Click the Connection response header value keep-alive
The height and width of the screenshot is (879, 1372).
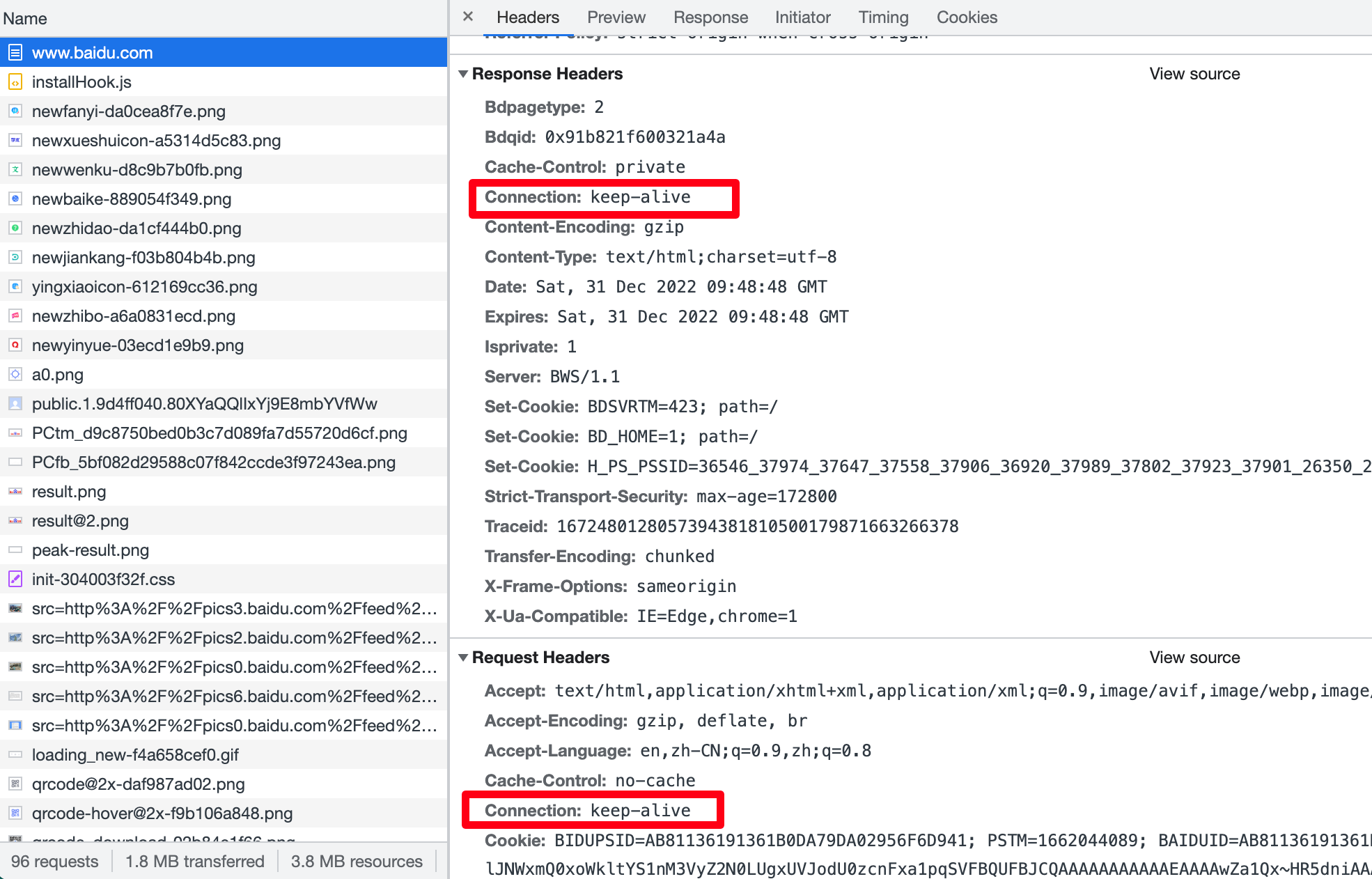click(x=641, y=197)
